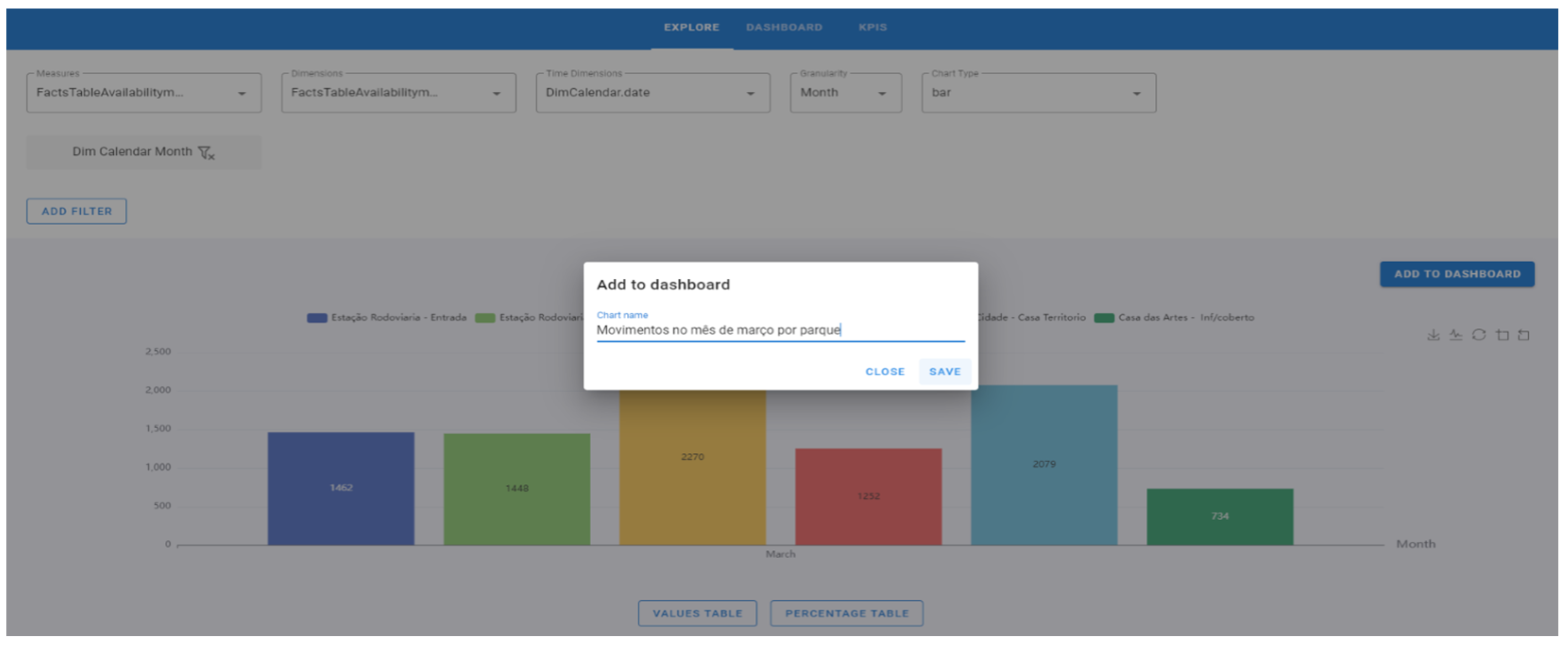Open the Granularity Month dropdown
The height and width of the screenshot is (648, 1568).
(845, 93)
